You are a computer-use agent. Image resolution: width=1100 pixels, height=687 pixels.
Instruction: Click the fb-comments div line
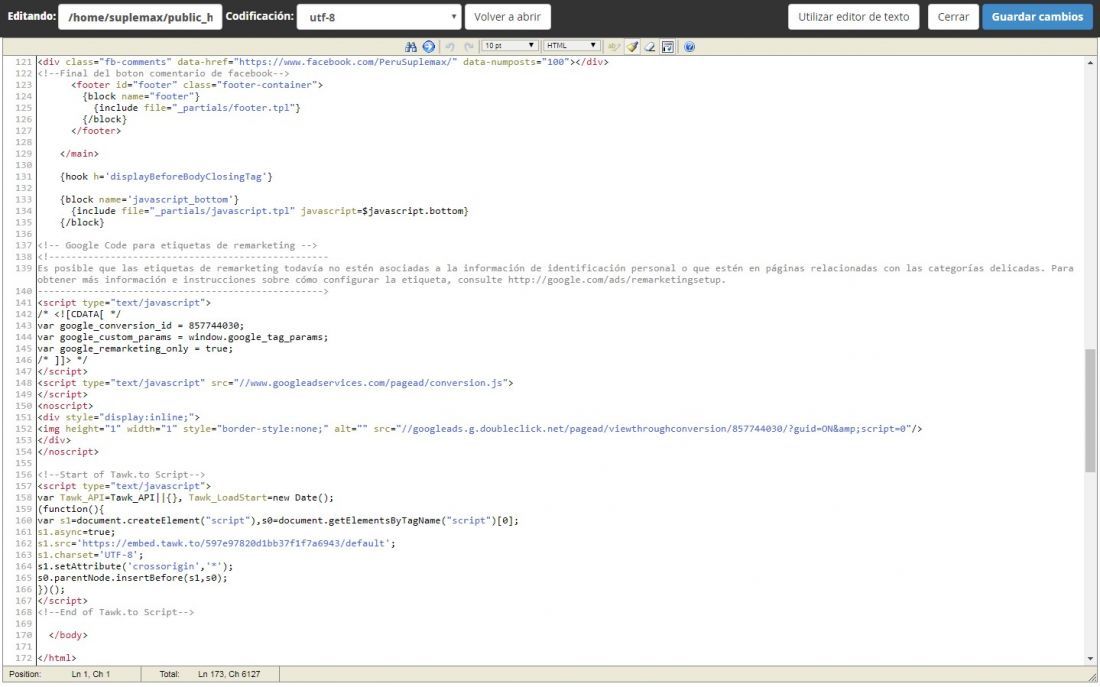(x=323, y=62)
